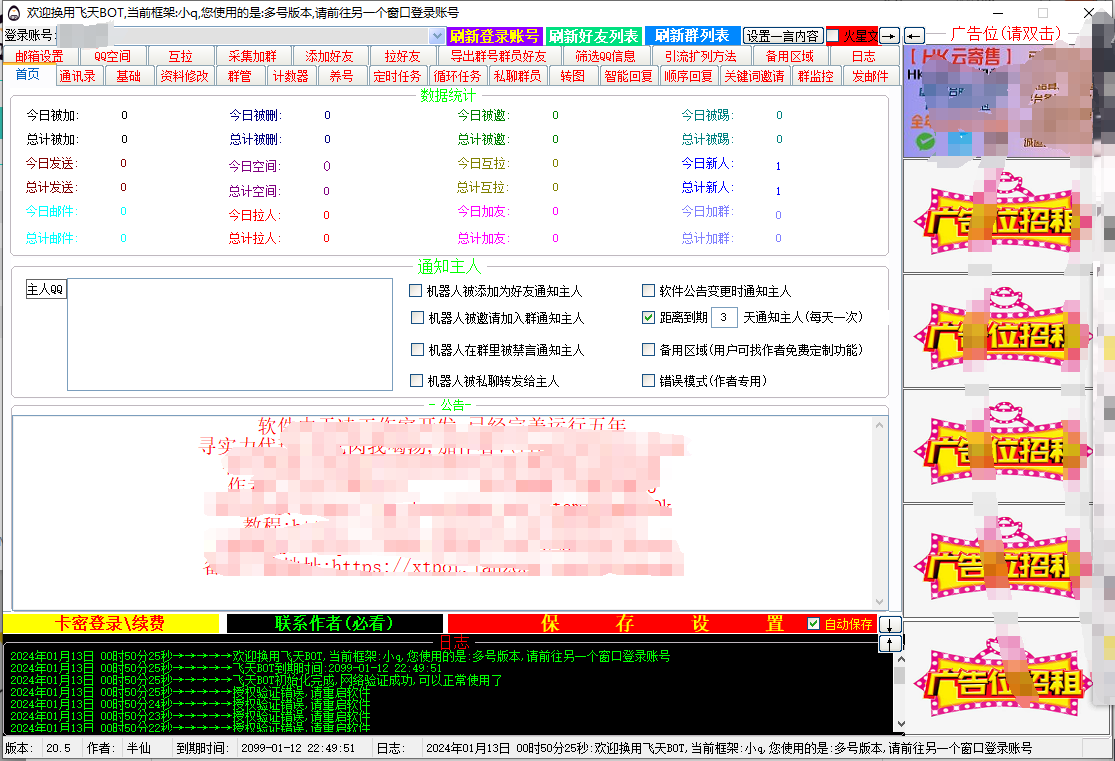
Task: Enable 机器人被添加为好友通知主人
Action: tap(416, 290)
